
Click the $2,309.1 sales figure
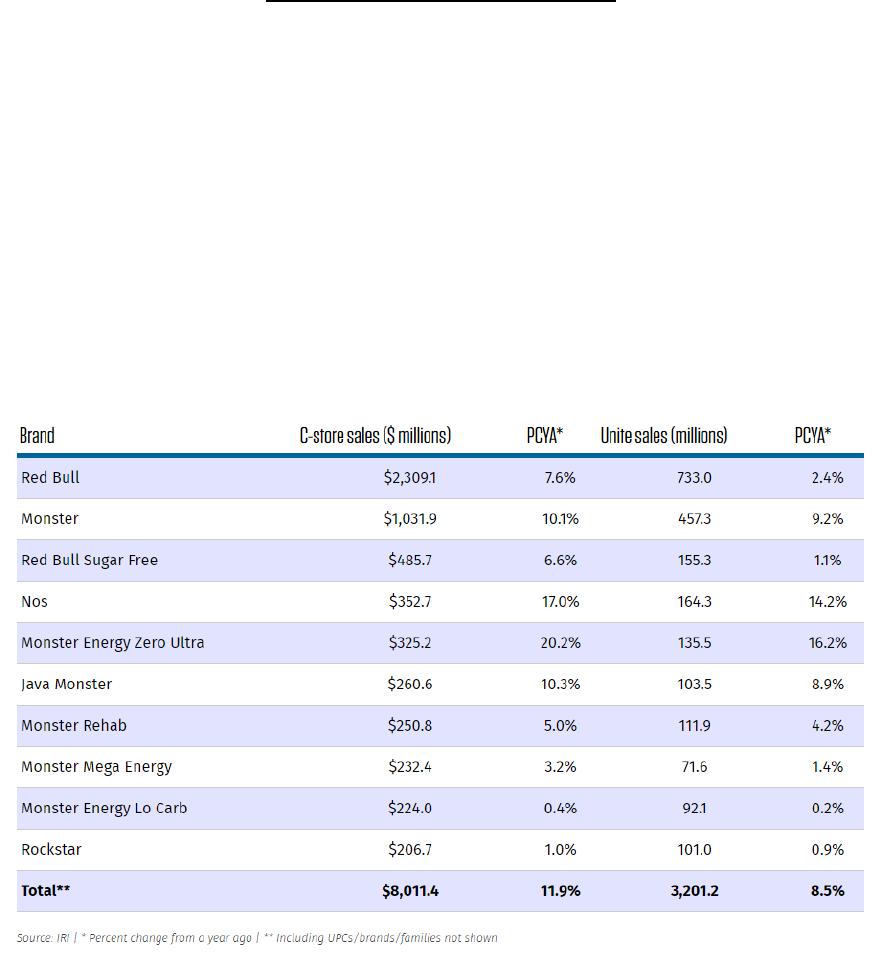click(410, 478)
